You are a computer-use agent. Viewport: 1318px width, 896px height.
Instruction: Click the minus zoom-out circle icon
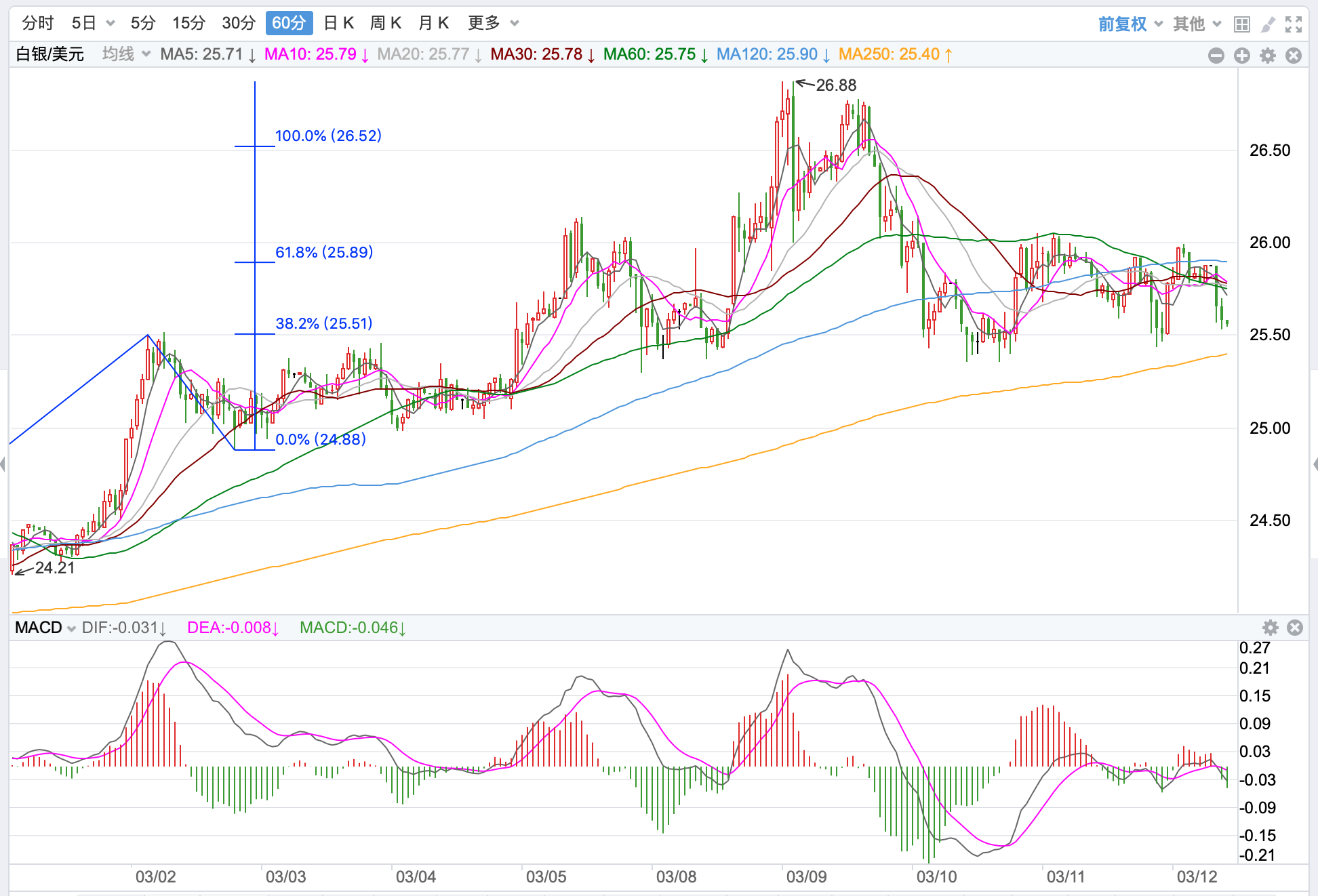click(1216, 56)
